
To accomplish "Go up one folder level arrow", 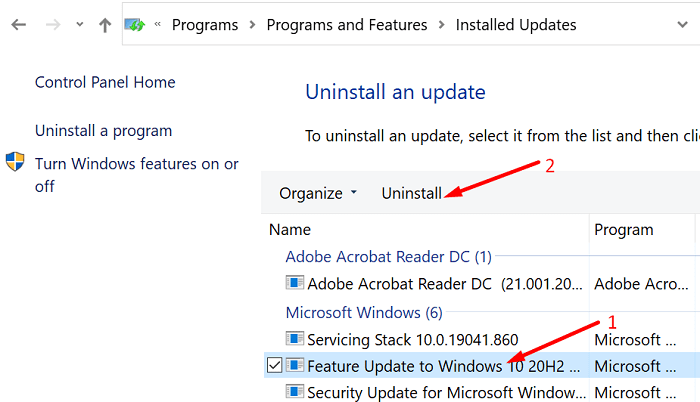I will (x=105, y=25).
